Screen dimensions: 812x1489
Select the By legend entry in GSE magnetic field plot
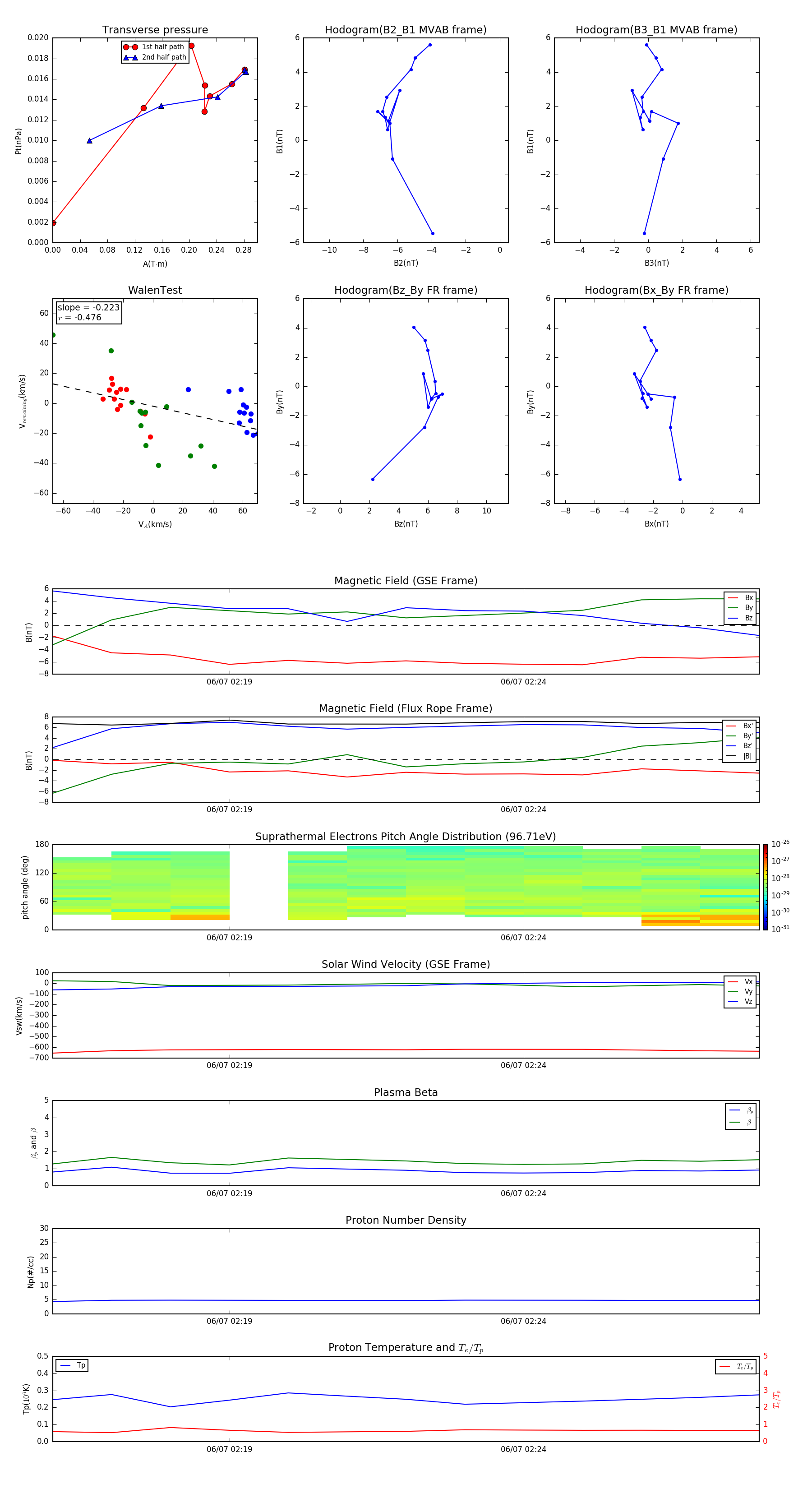740,607
